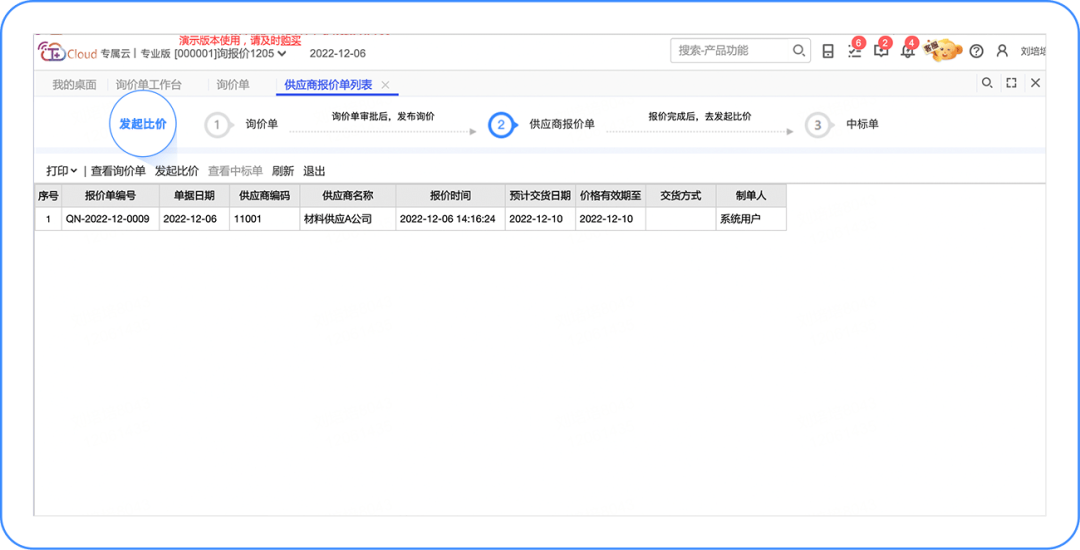This screenshot has width=1080, height=550.
Task: Click the search input 搜索-产品功能
Action: (x=730, y=50)
